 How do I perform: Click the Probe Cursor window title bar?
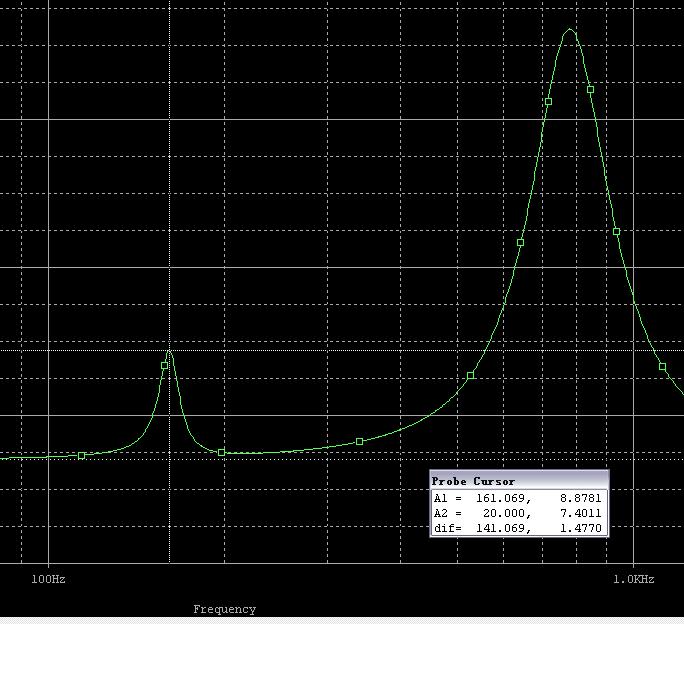point(518,481)
